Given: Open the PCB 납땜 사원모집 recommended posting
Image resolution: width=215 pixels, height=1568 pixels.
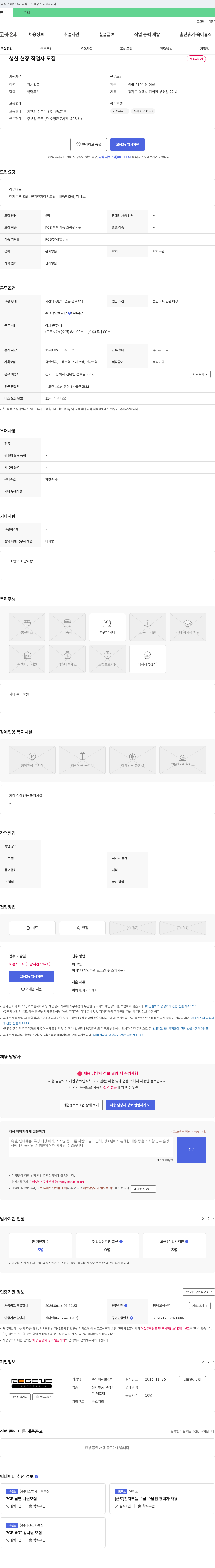Looking at the screenshot, I should 21,1499.
